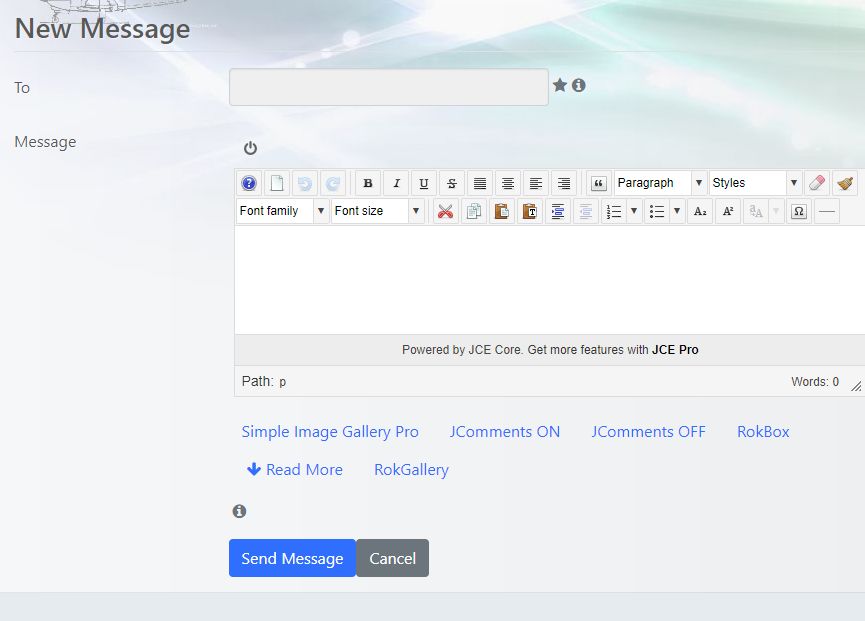Viewport: 865px width, 621px height.
Task: Toggle underline formatting
Action: coord(424,183)
